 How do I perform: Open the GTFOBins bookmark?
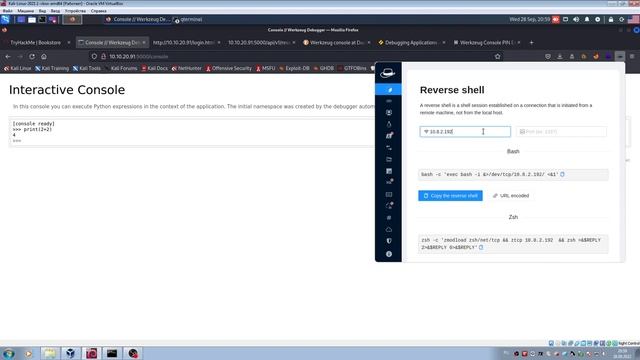click(x=352, y=68)
